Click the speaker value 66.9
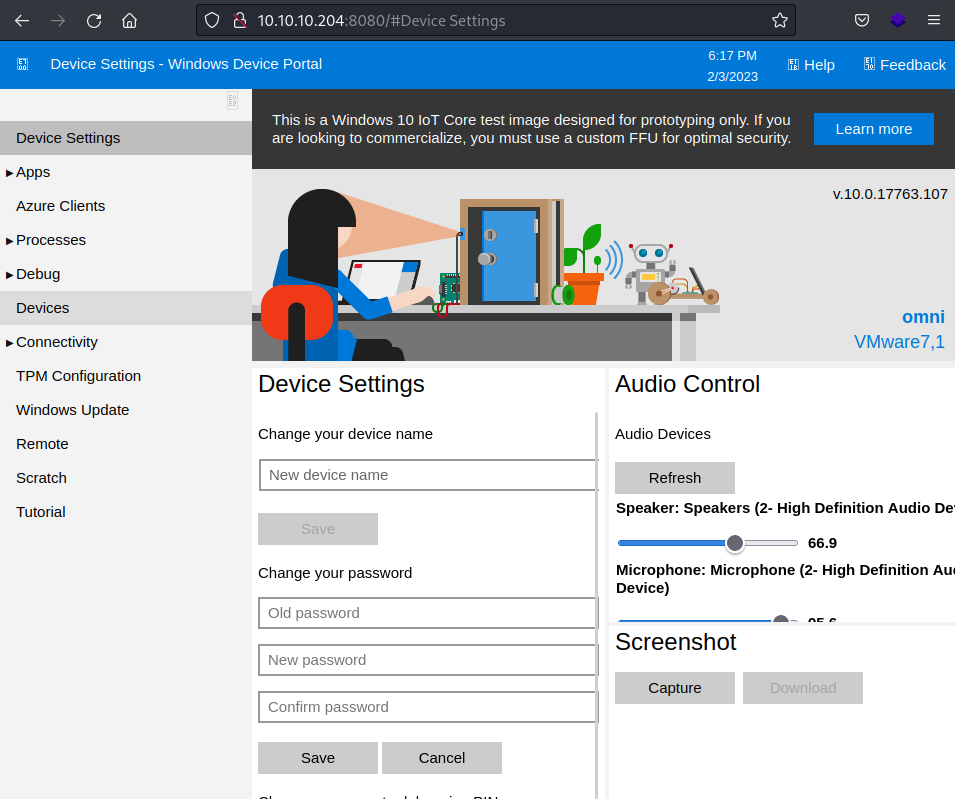This screenshot has width=955, height=799. pyautogui.click(x=822, y=543)
